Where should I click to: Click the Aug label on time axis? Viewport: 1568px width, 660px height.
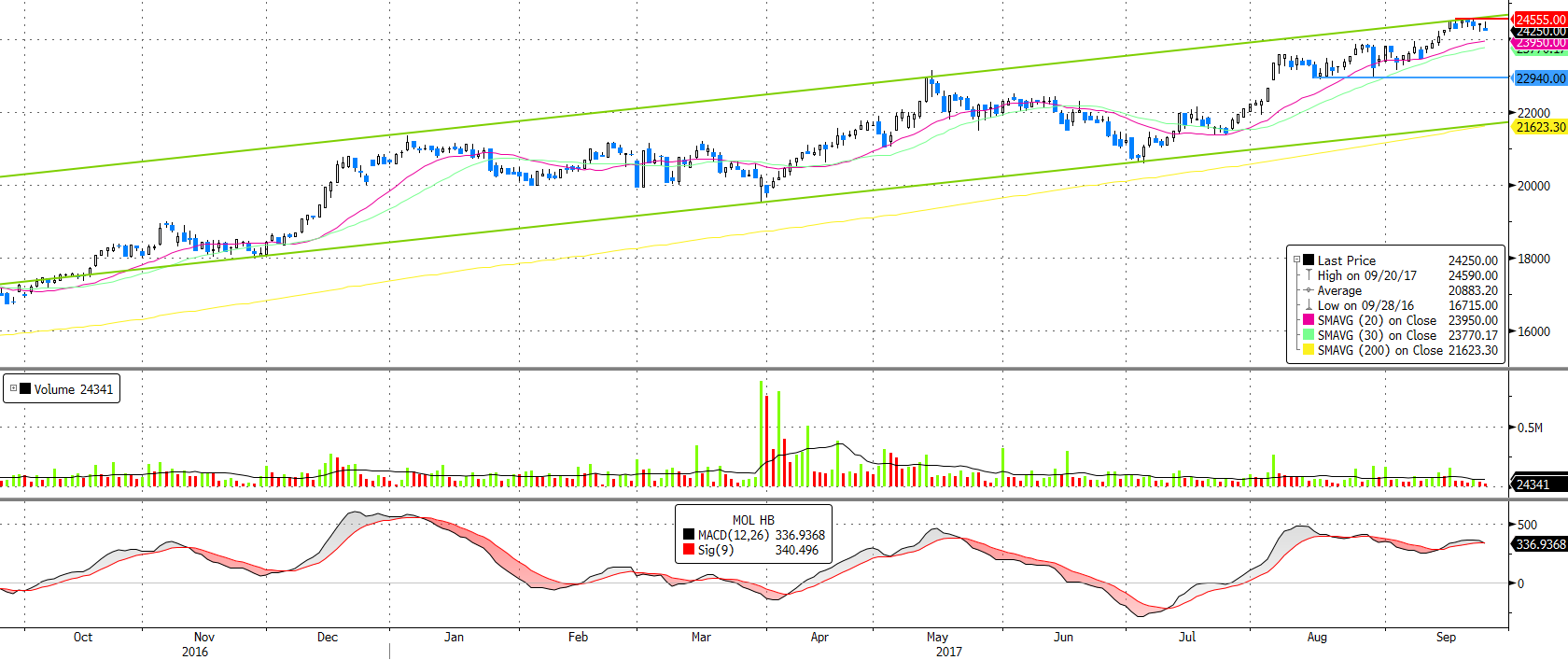click(1317, 637)
